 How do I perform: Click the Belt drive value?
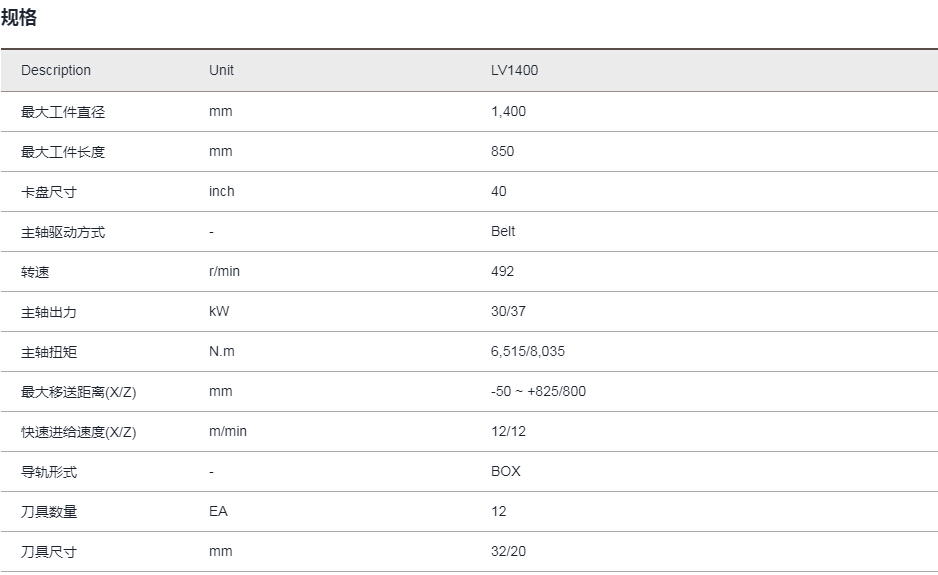(503, 232)
